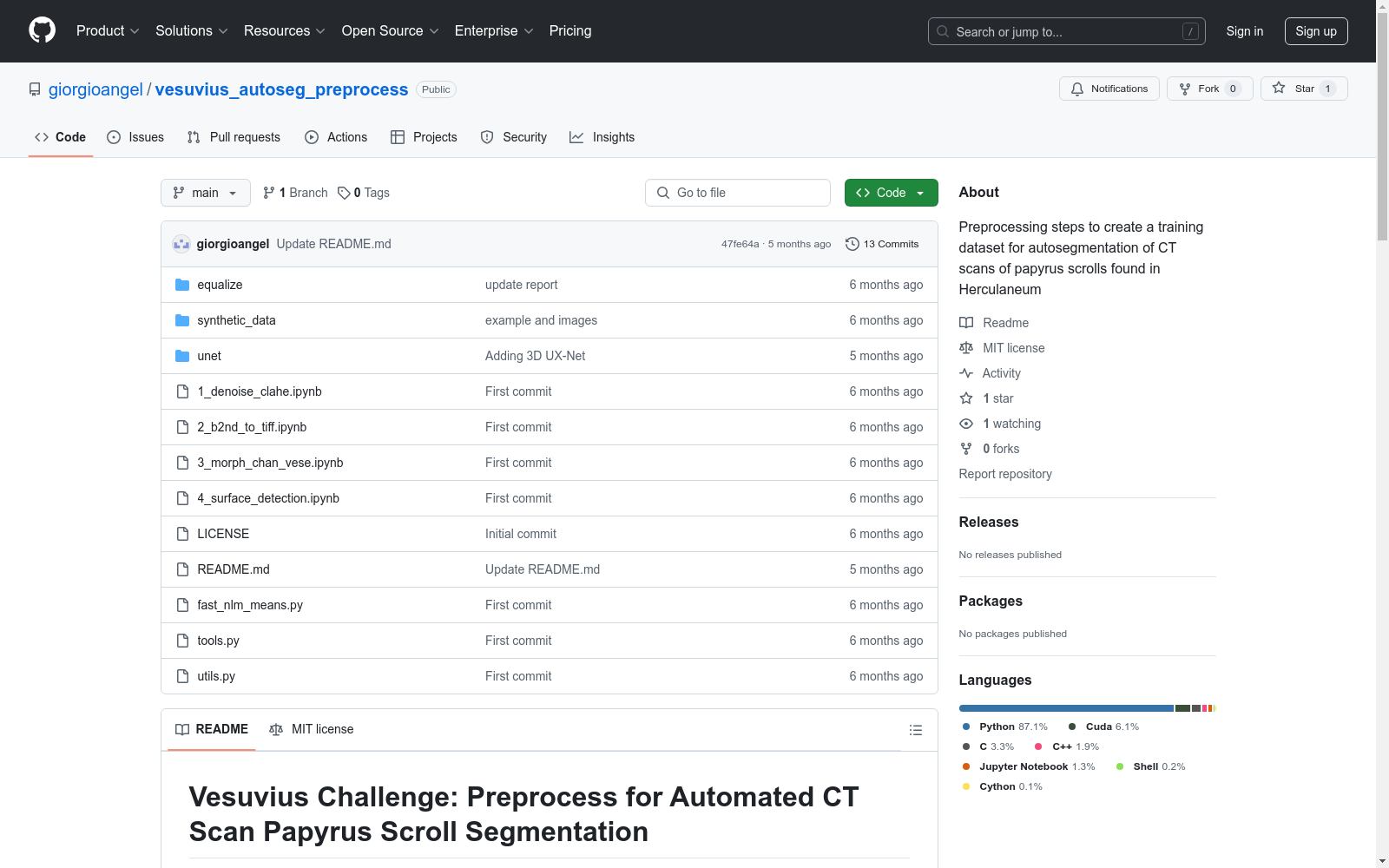Open the README outline list icon
Screen dimensions: 1389x868
[915, 730]
